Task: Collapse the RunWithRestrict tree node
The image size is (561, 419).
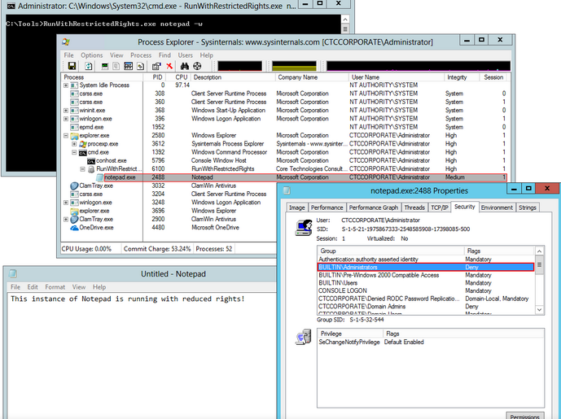Action: [x=83, y=169]
